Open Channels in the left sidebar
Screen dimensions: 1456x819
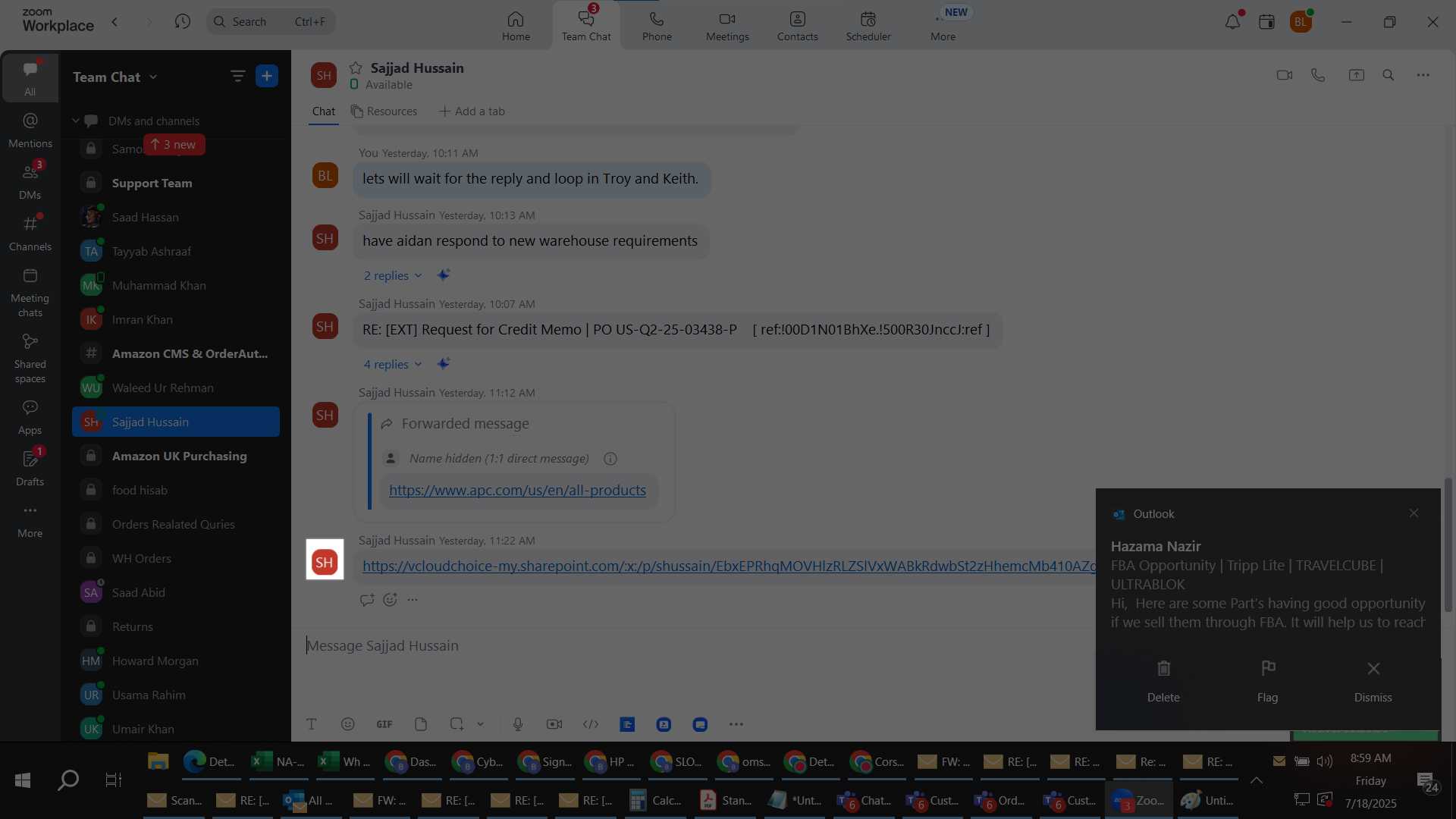30,233
